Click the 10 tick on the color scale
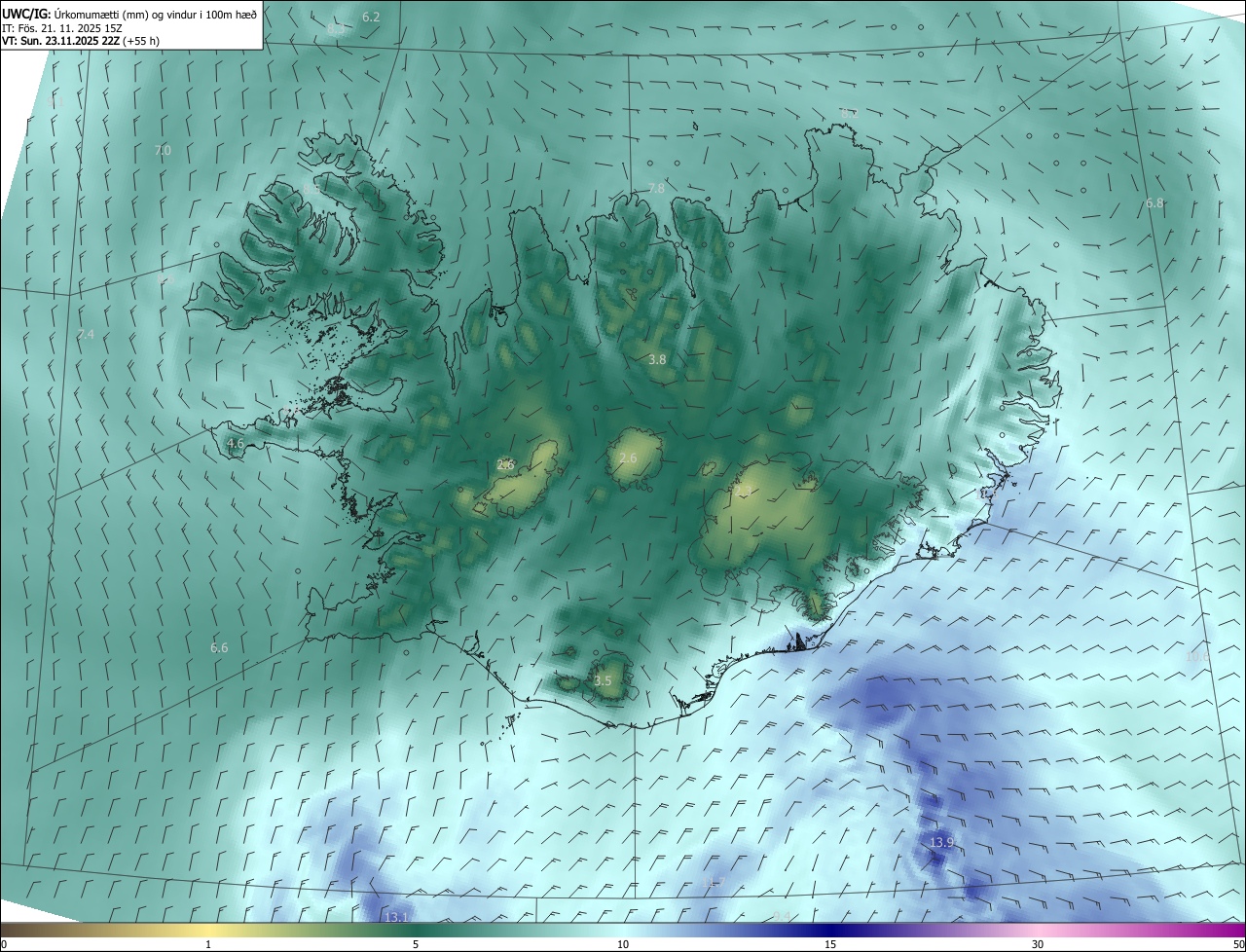Viewport: 1246px width, 952px height. [x=623, y=944]
